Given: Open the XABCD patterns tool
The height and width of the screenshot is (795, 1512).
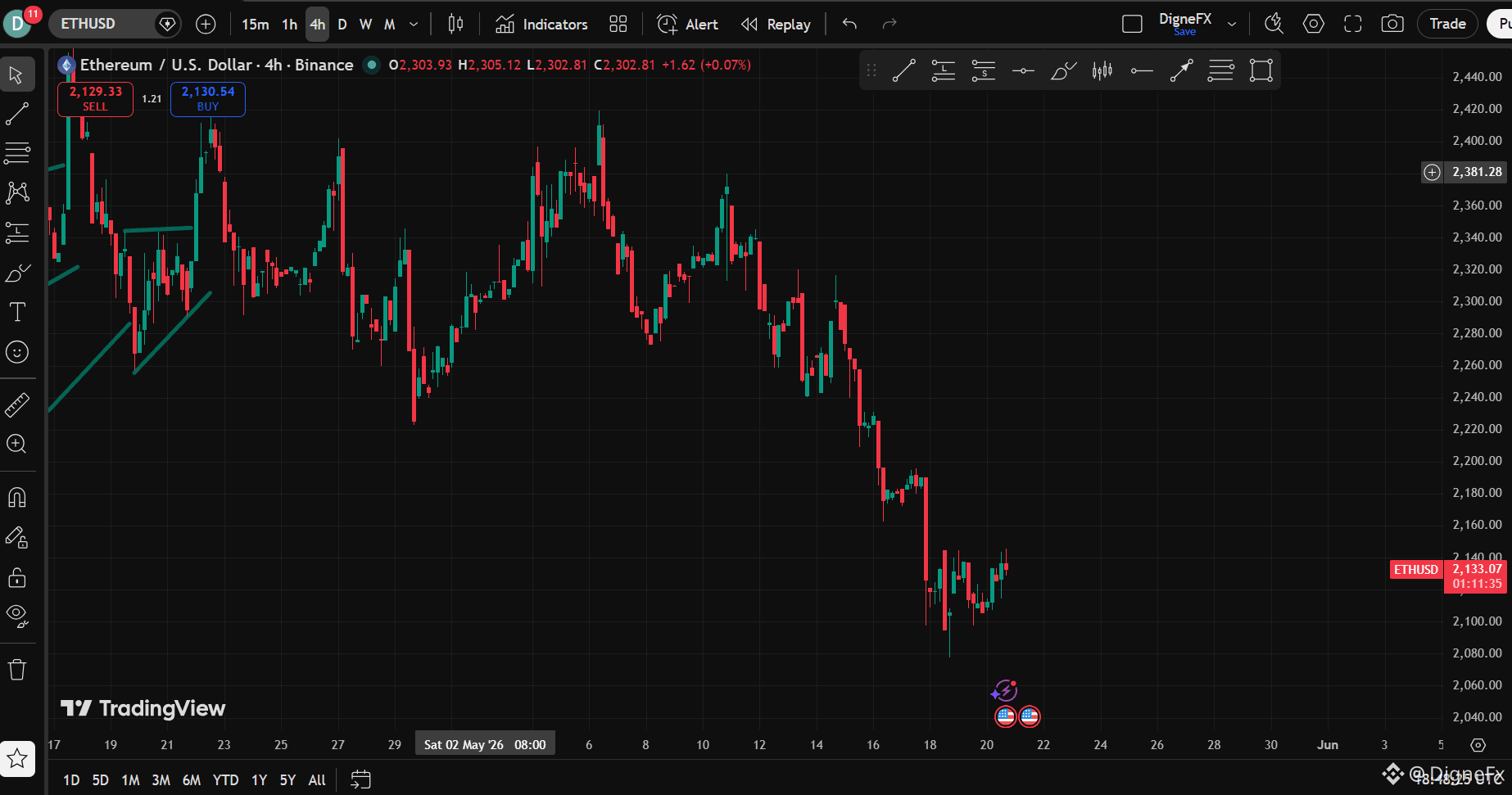Looking at the screenshot, I should (x=17, y=192).
